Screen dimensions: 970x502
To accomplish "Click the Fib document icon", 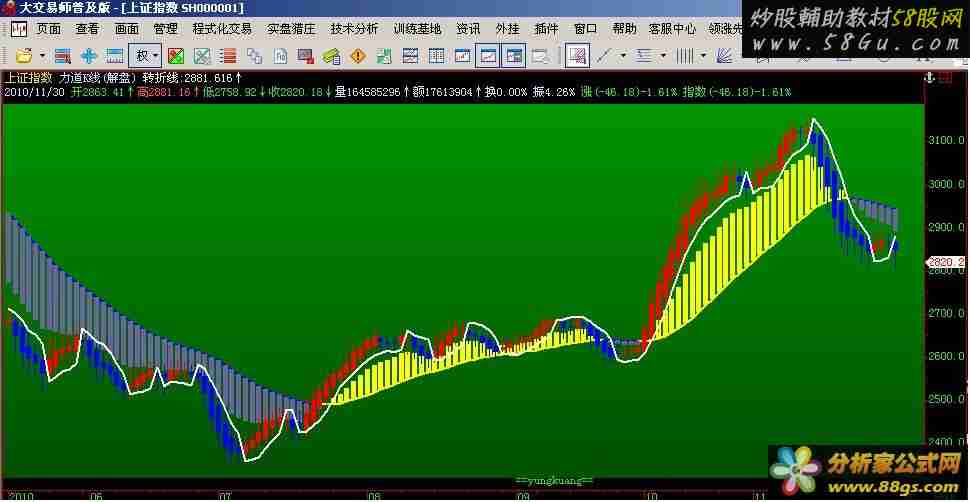I will [x=280, y=56].
